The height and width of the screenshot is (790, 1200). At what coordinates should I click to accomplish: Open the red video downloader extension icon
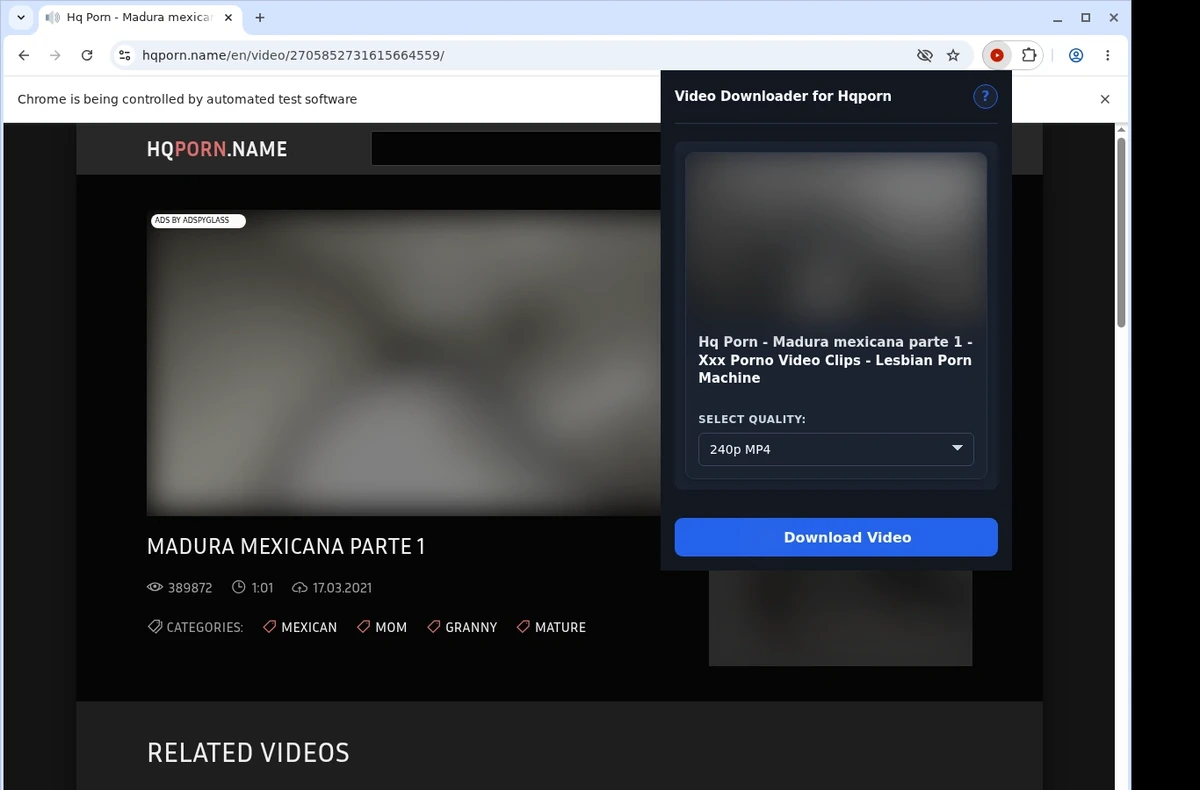click(x=997, y=56)
